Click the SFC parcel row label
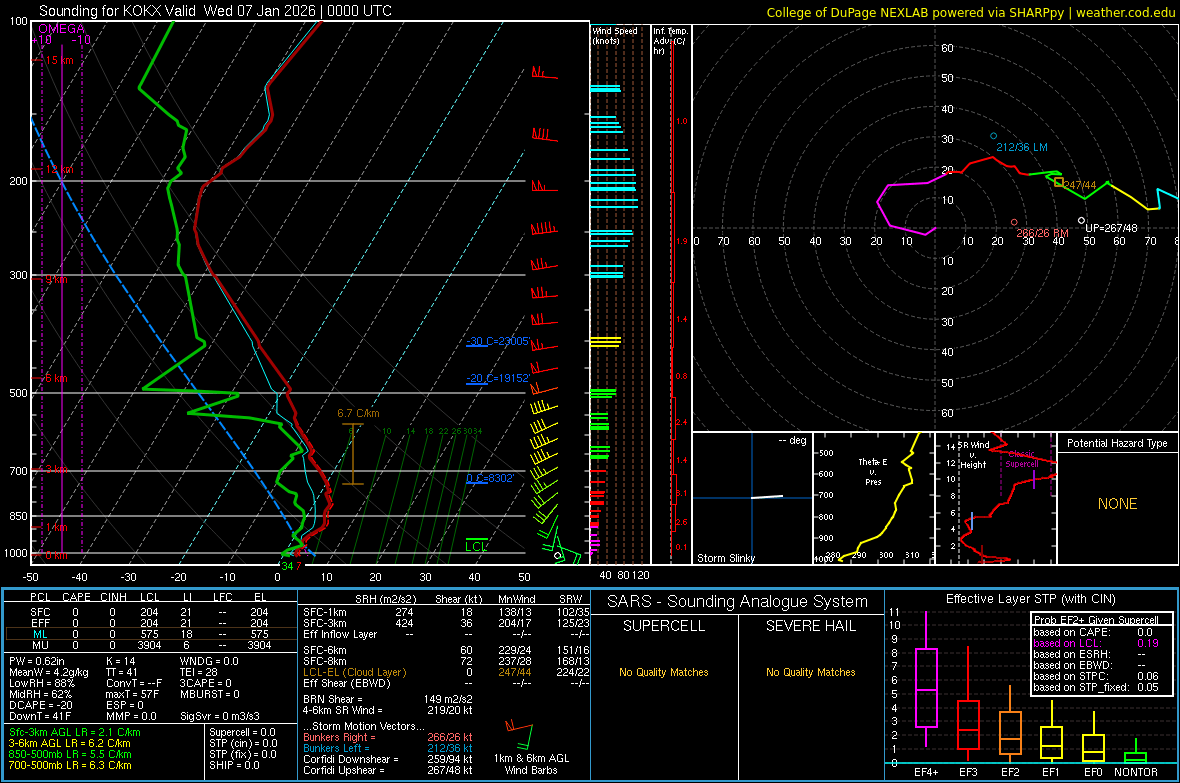The width and height of the screenshot is (1180, 783). point(40,612)
